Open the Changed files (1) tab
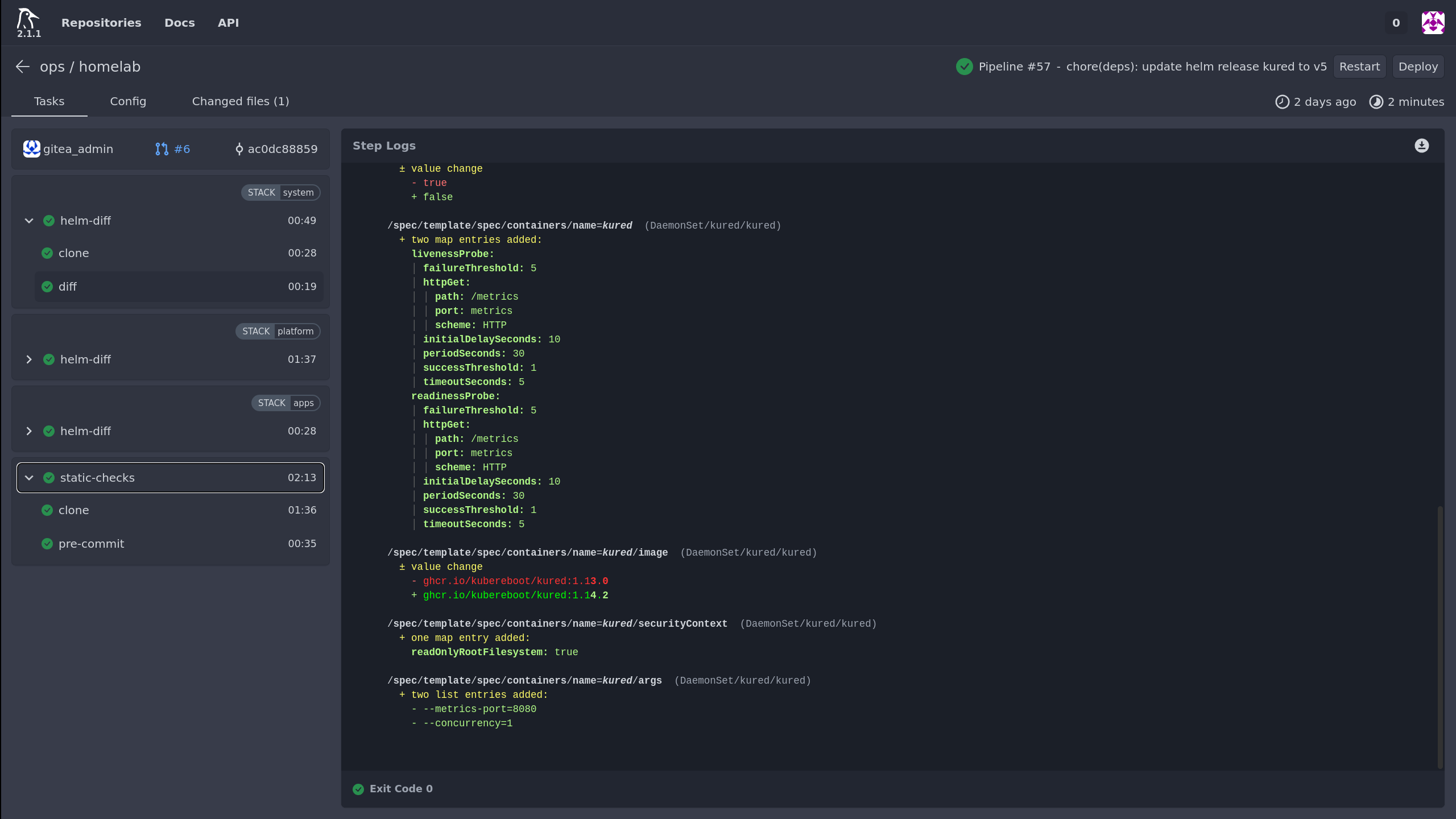The height and width of the screenshot is (819, 1456). click(x=241, y=102)
